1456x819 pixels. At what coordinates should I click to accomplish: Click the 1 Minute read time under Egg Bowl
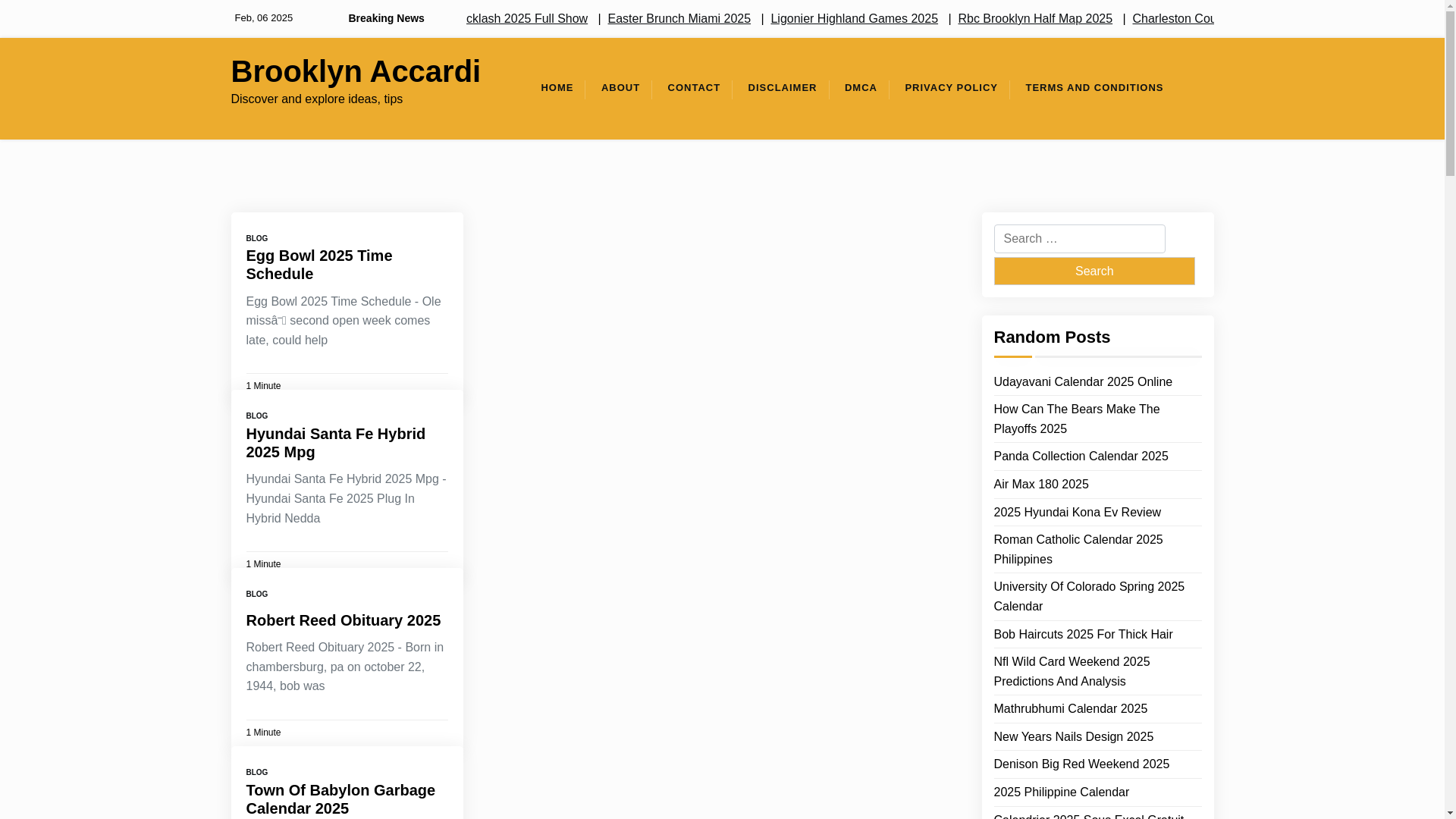click(263, 386)
